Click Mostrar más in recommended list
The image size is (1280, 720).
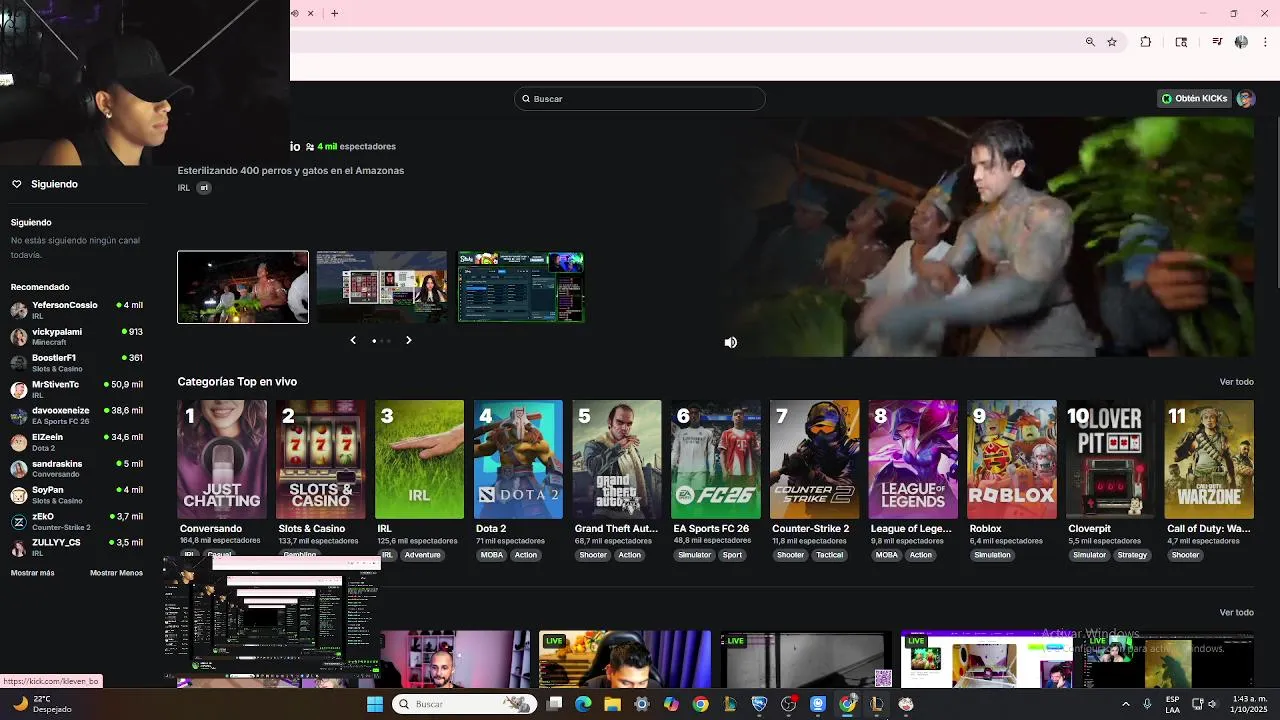point(33,573)
